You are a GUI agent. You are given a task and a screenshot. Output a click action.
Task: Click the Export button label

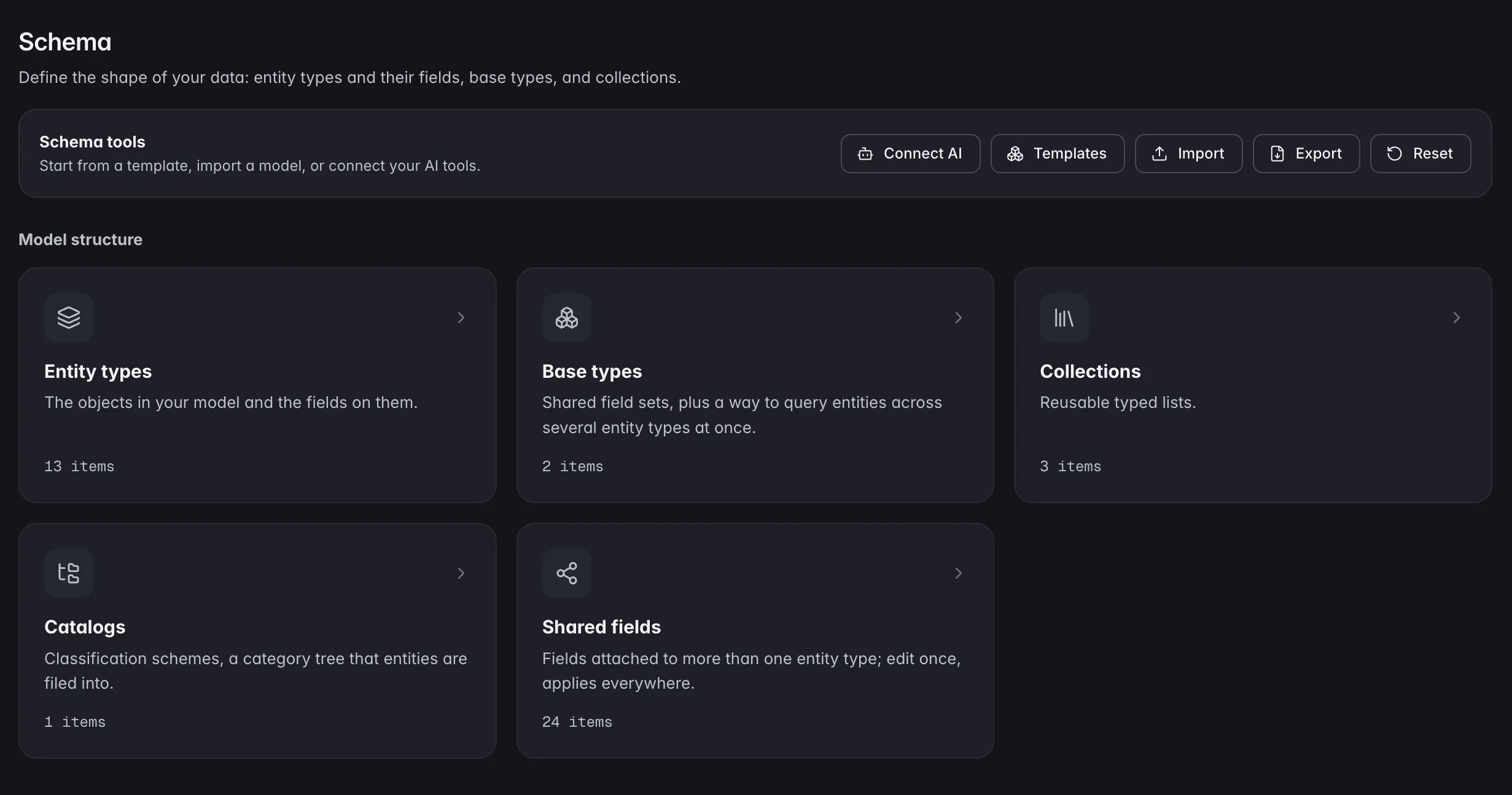1319,154
